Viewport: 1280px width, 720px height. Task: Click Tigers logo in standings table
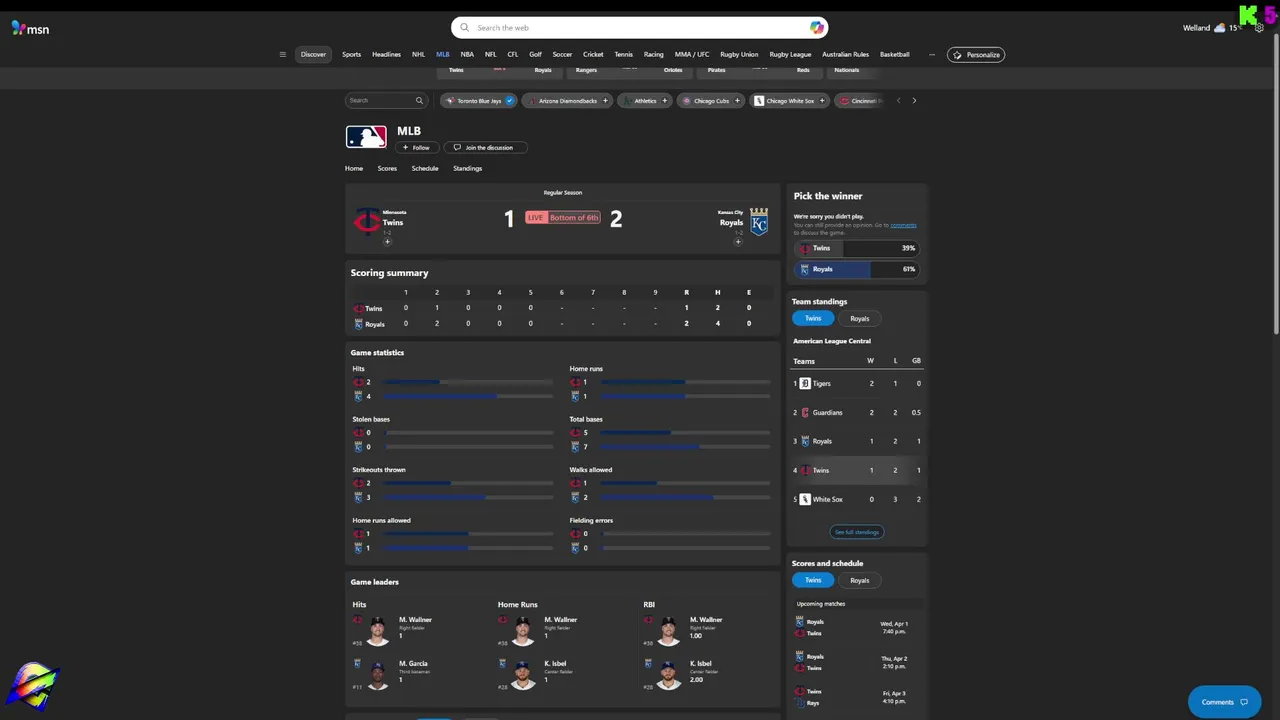[x=805, y=383]
